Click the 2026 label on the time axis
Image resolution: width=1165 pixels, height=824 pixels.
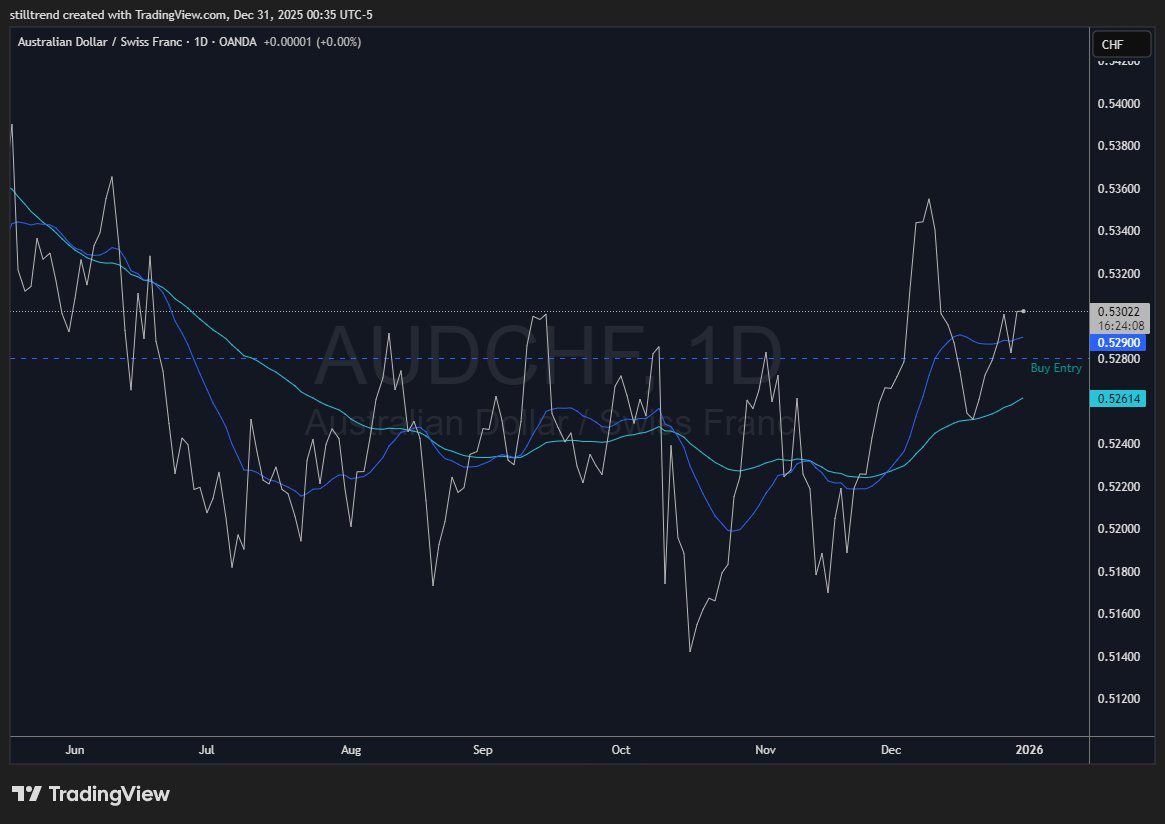pyautogui.click(x=1028, y=749)
